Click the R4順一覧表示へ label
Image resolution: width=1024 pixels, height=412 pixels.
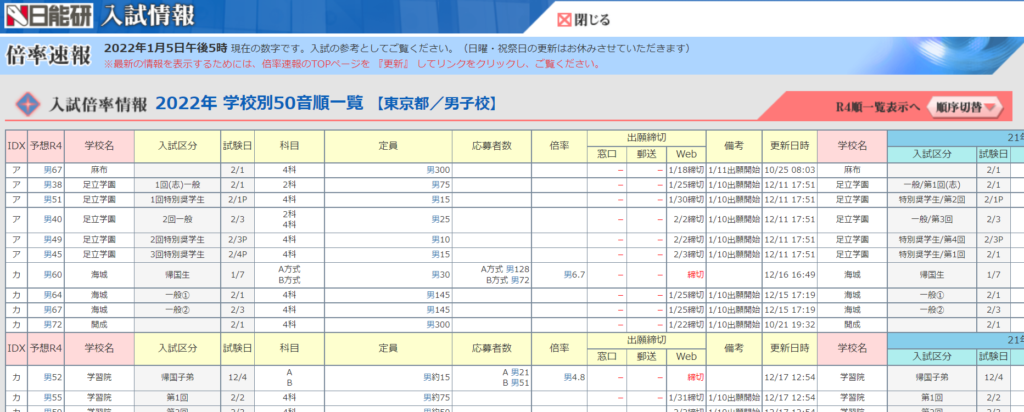coord(878,108)
